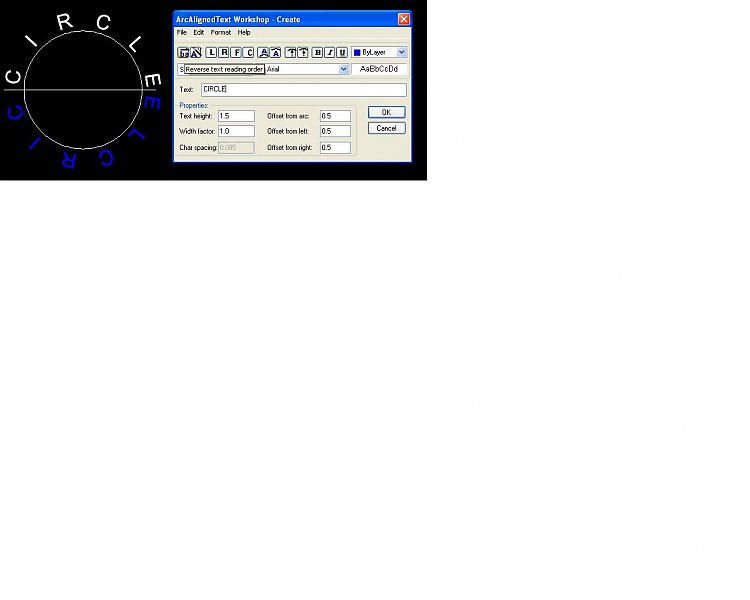The width and height of the screenshot is (750, 600).
Task: Toggle bold formatting
Action: (317, 52)
